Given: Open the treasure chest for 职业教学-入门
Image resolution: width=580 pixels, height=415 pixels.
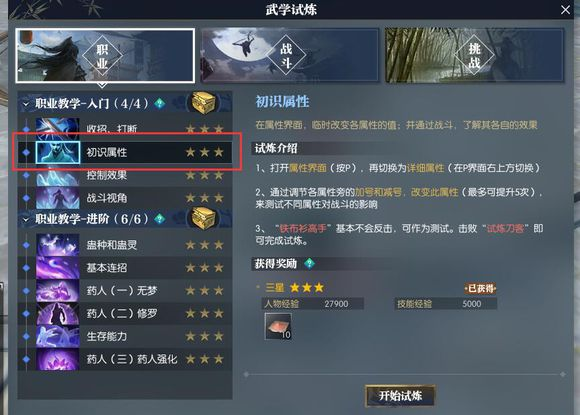Looking at the screenshot, I should 203,102.
